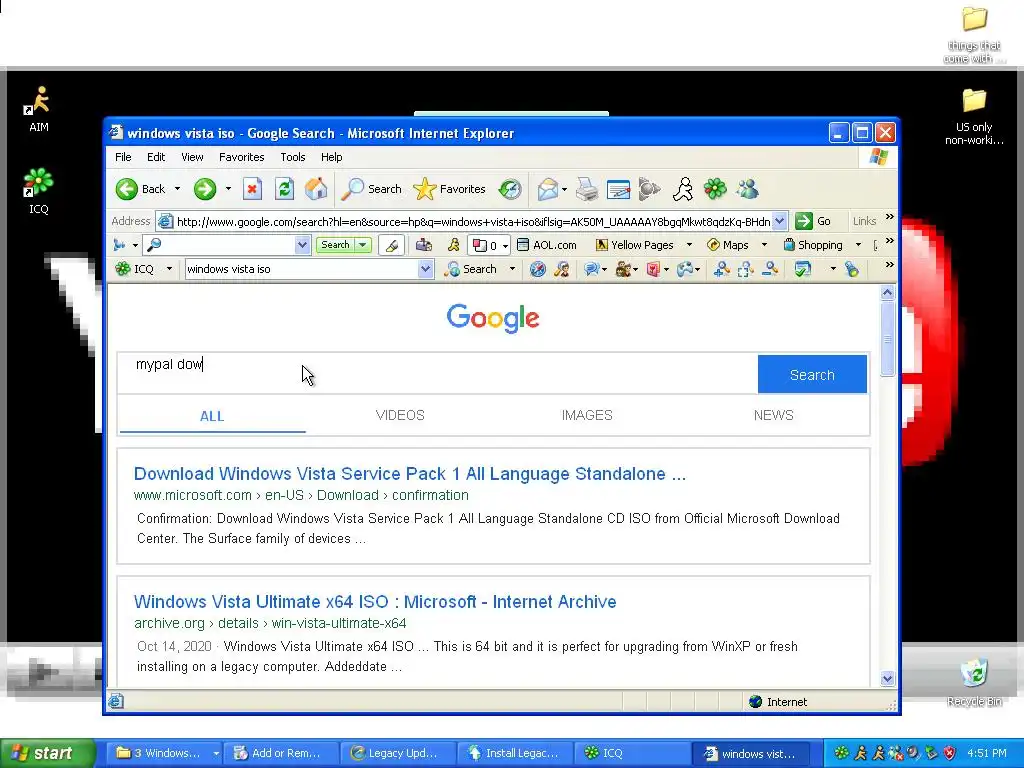Click the Maps button in the AOL toolbar
1024x768 pixels.
click(x=728, y=245)
